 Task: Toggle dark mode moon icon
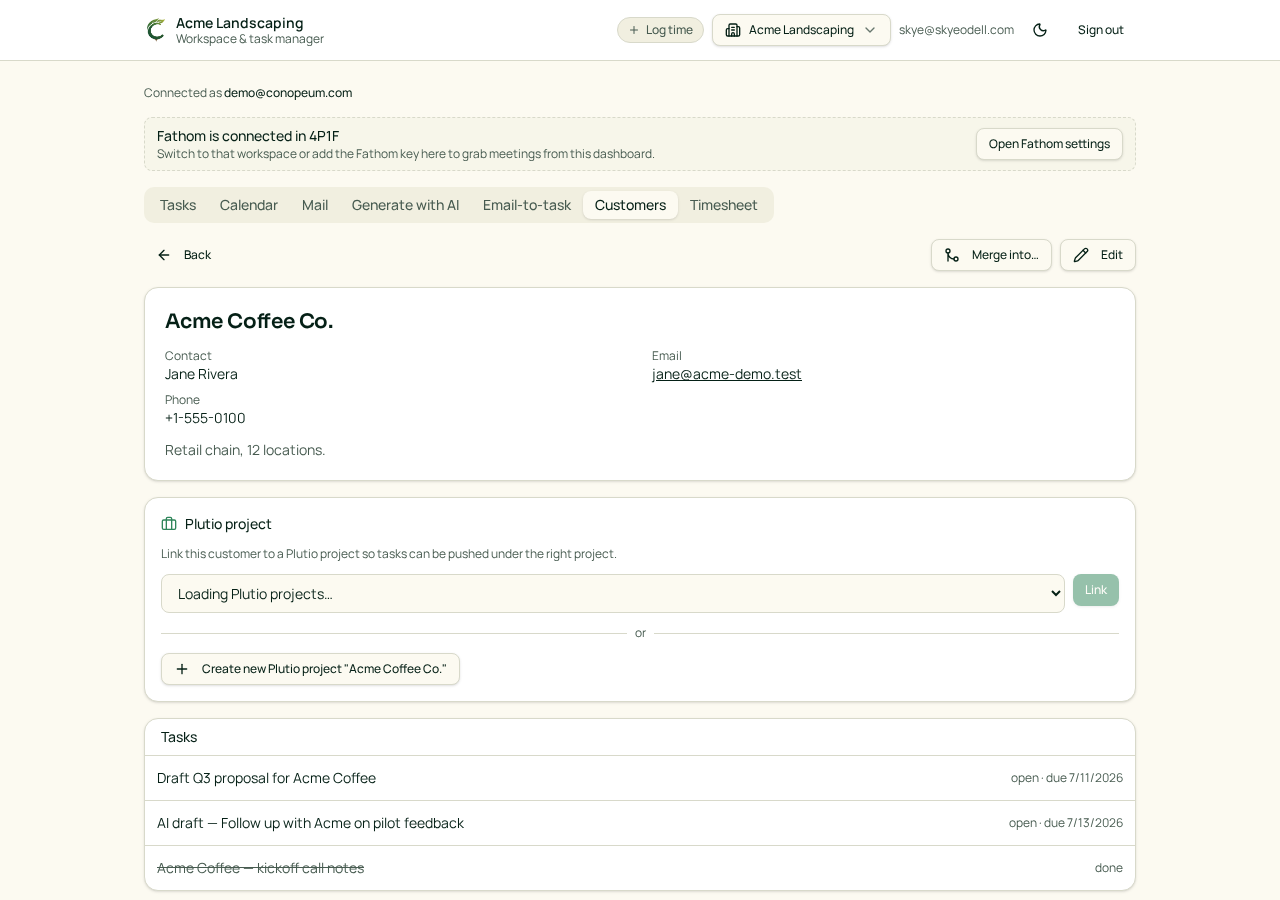pos(1040,30)
